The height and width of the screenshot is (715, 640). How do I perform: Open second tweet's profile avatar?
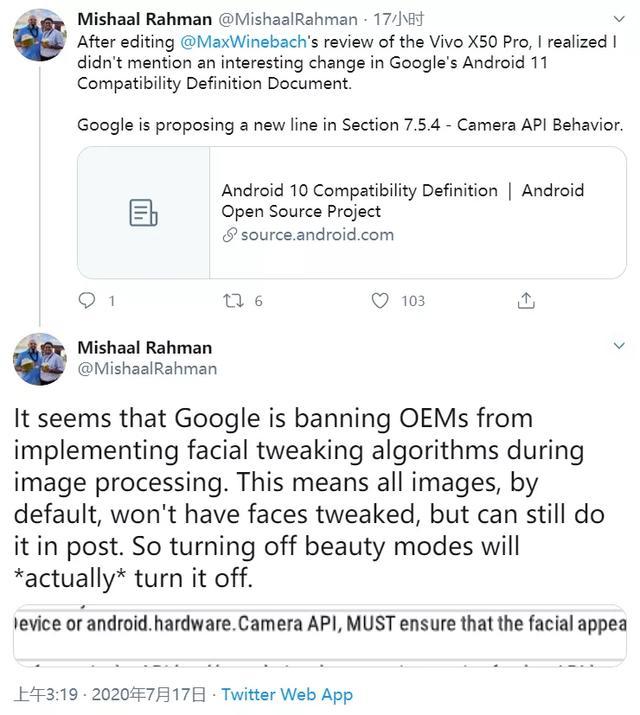[x=39, y=358]
